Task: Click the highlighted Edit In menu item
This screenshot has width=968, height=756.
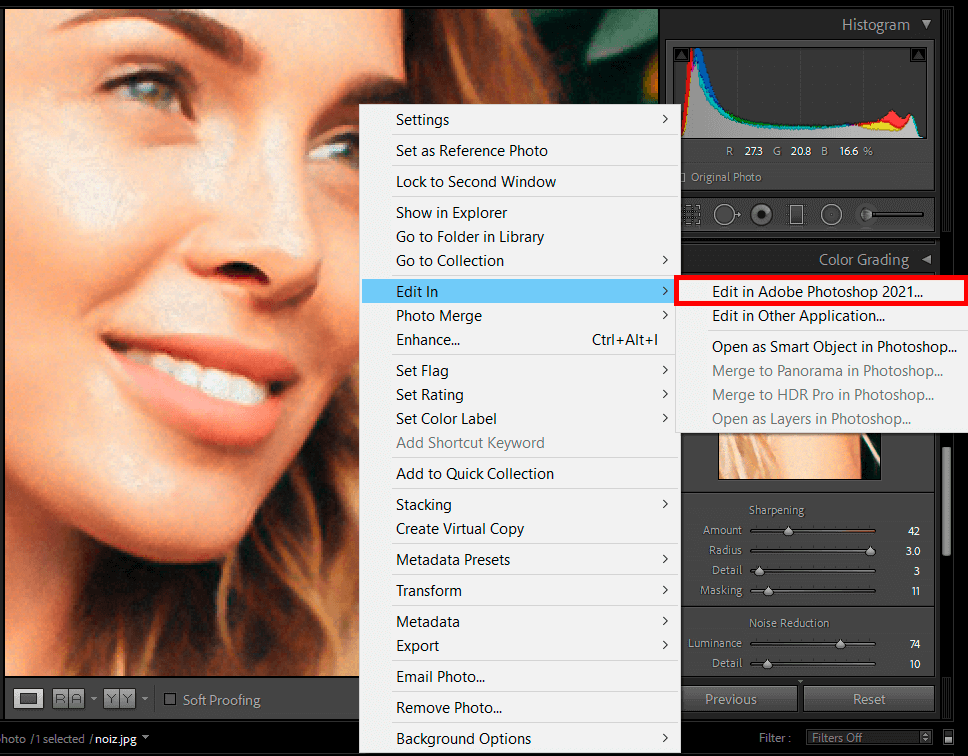Action: point(520,291)
